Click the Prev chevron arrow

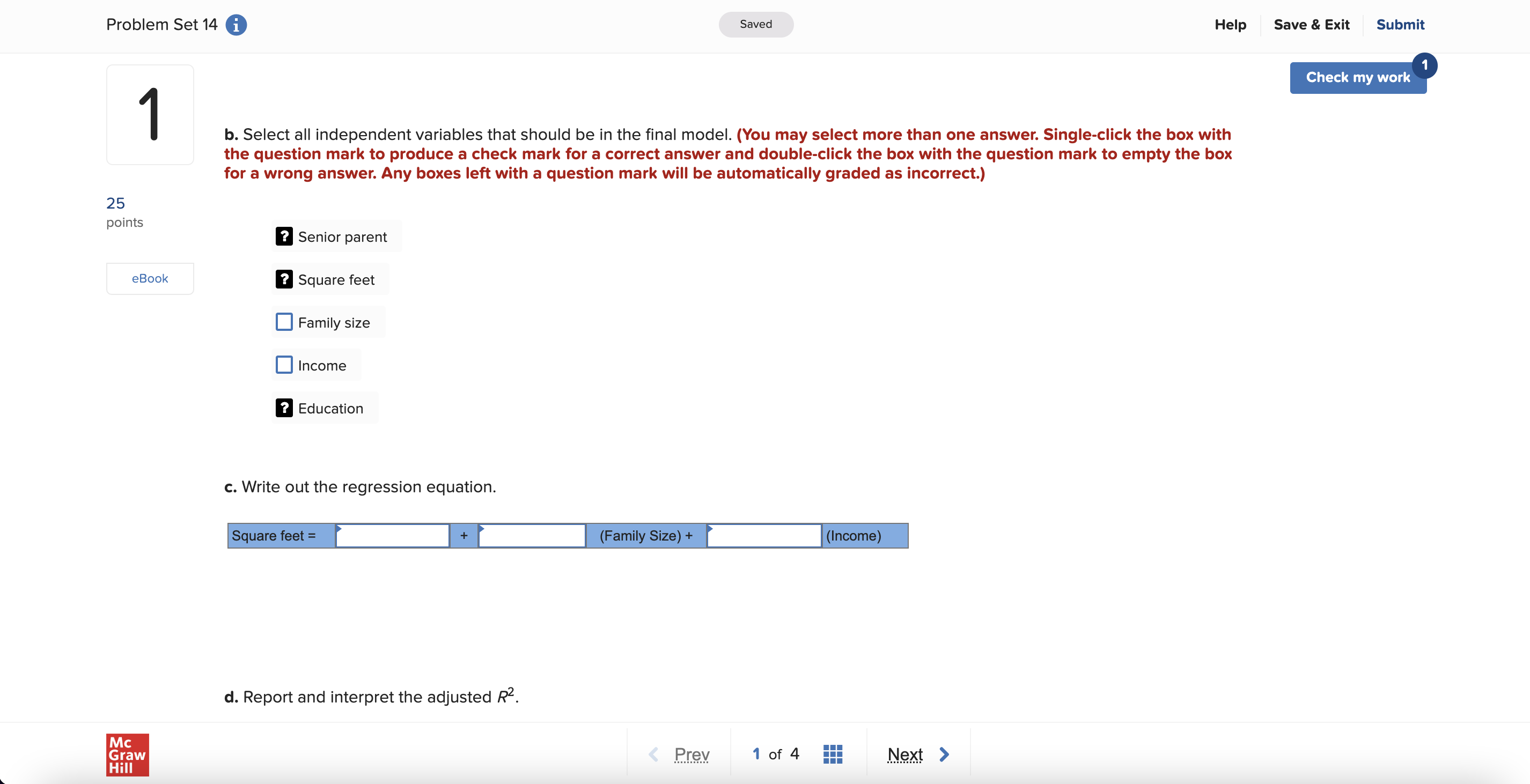(x=654, y=755)
